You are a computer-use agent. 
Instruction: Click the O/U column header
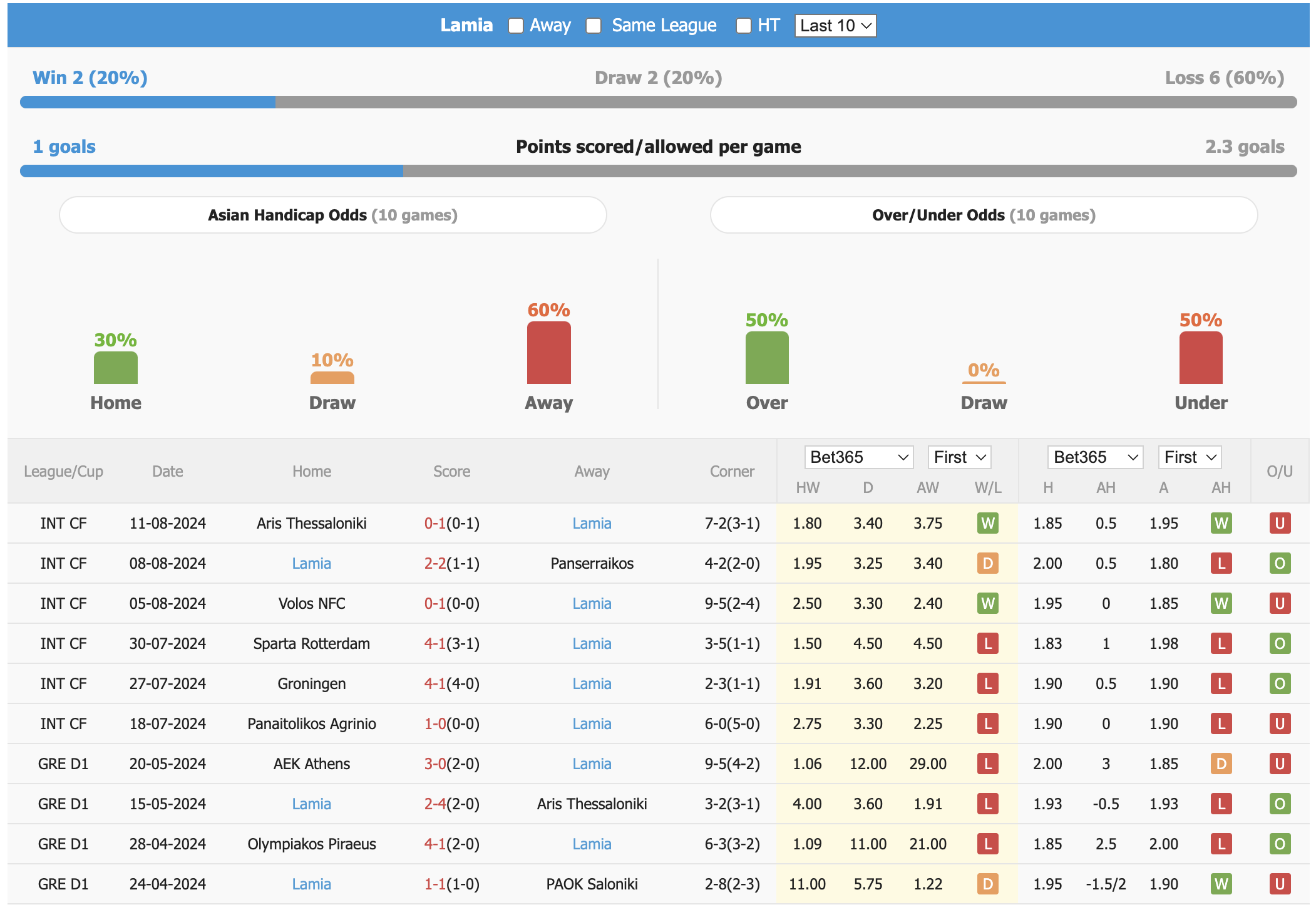click(x=1280, y=472)
